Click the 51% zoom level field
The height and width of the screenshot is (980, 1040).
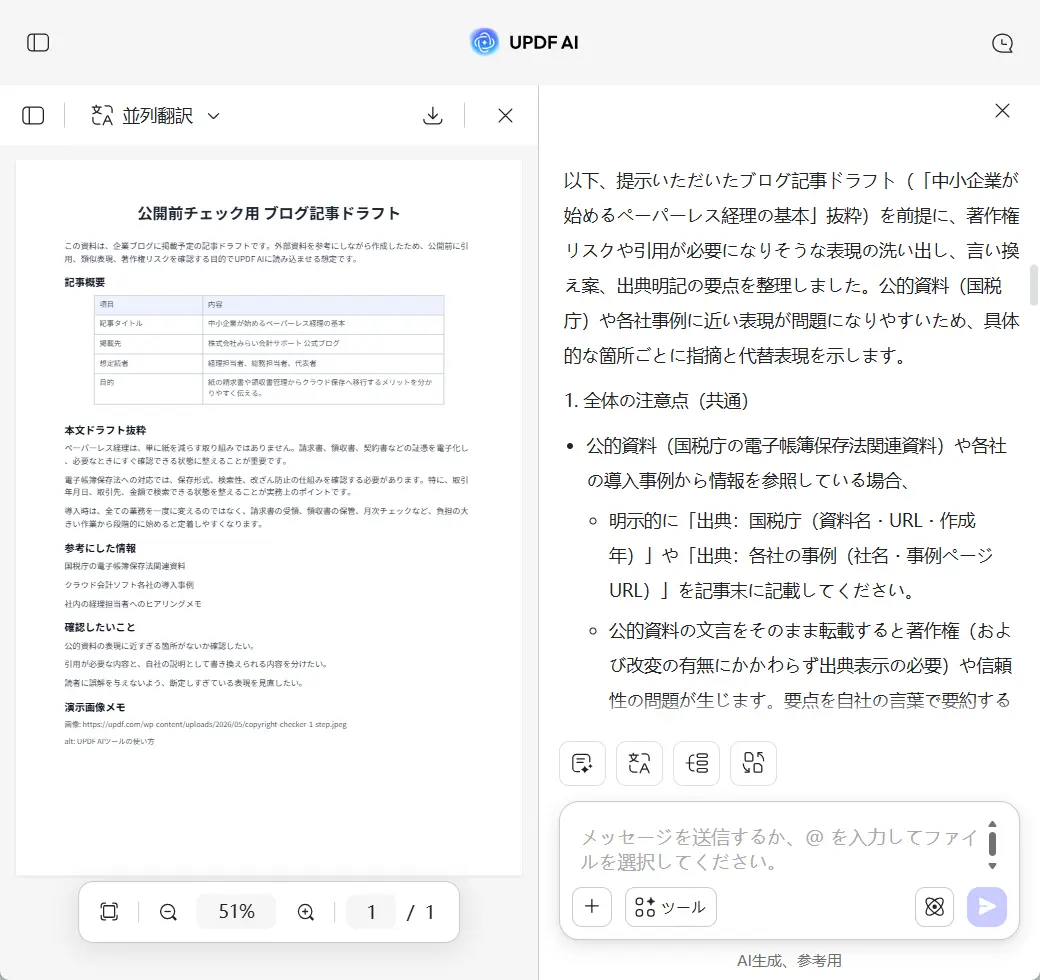[x=237, y=912]
